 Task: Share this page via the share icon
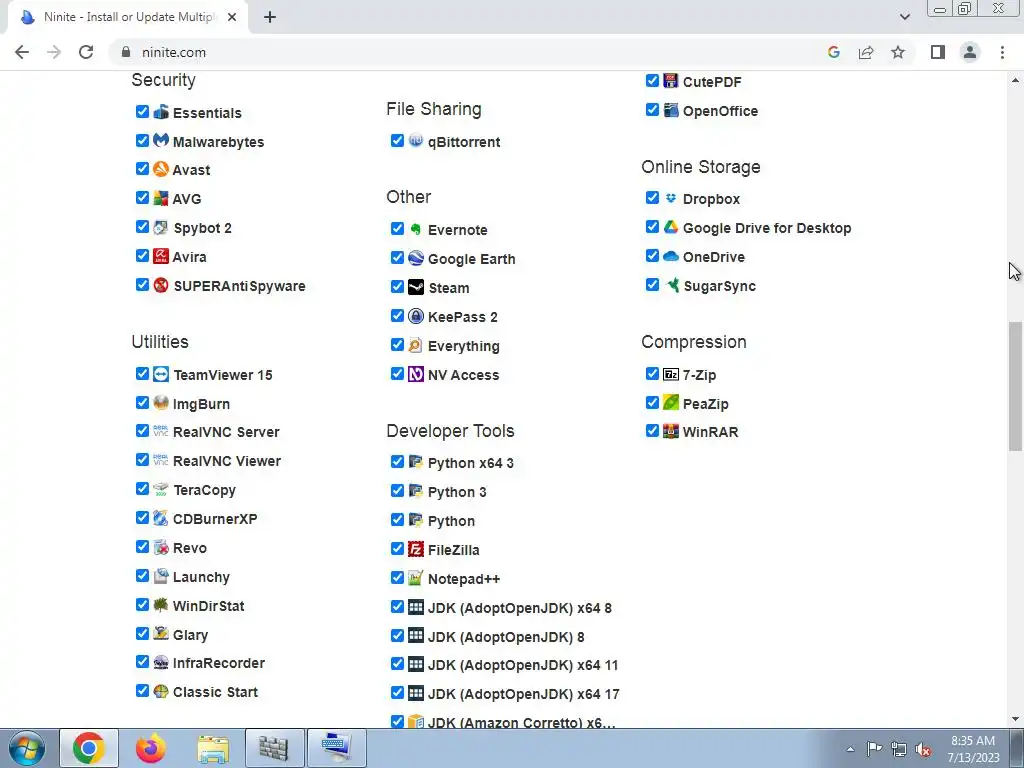tap(866, 52)
